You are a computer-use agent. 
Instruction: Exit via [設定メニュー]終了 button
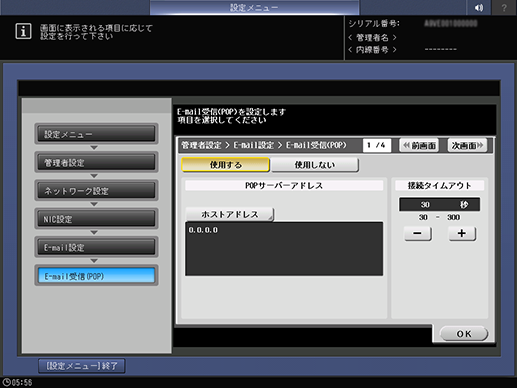(82, 366)
